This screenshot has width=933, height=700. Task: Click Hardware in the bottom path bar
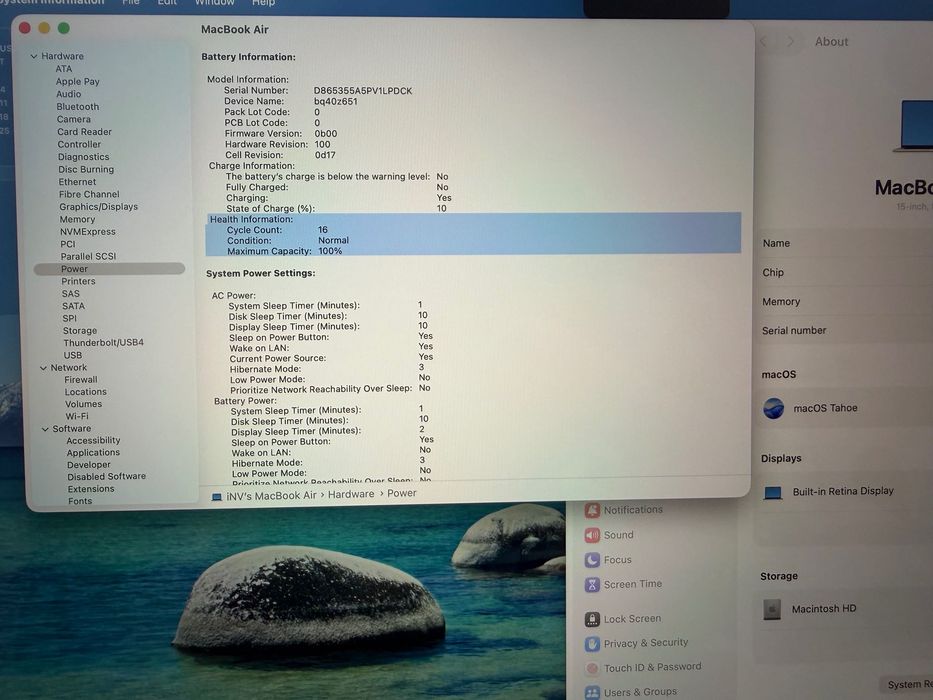coord(351,495)
